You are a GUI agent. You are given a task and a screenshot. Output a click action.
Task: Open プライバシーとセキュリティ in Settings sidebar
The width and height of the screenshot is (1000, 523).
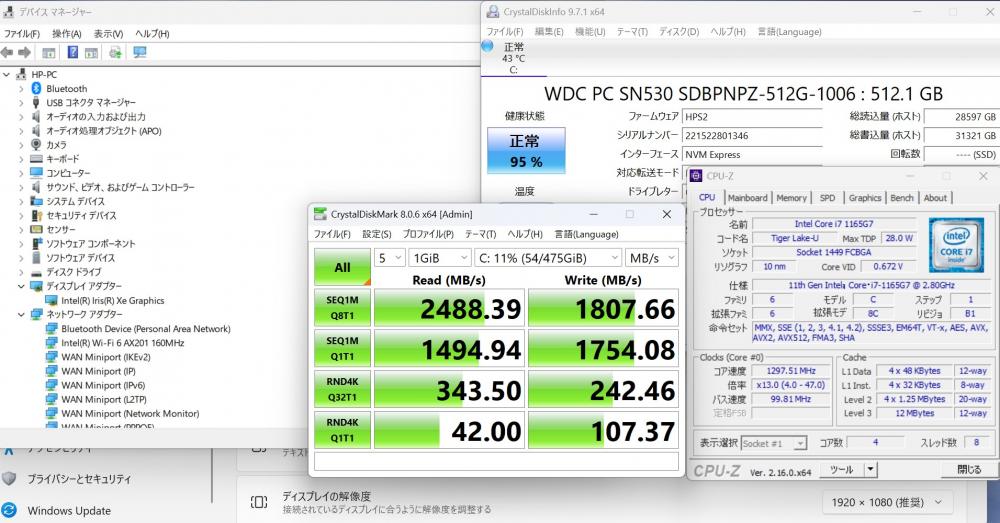click(79, 478)
